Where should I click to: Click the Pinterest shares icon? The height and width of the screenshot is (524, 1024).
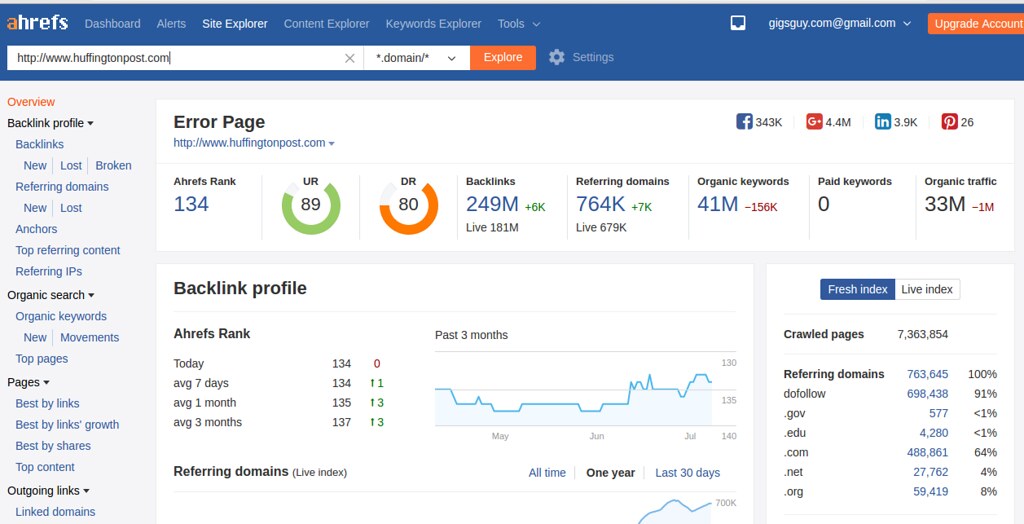click(949, 122)
